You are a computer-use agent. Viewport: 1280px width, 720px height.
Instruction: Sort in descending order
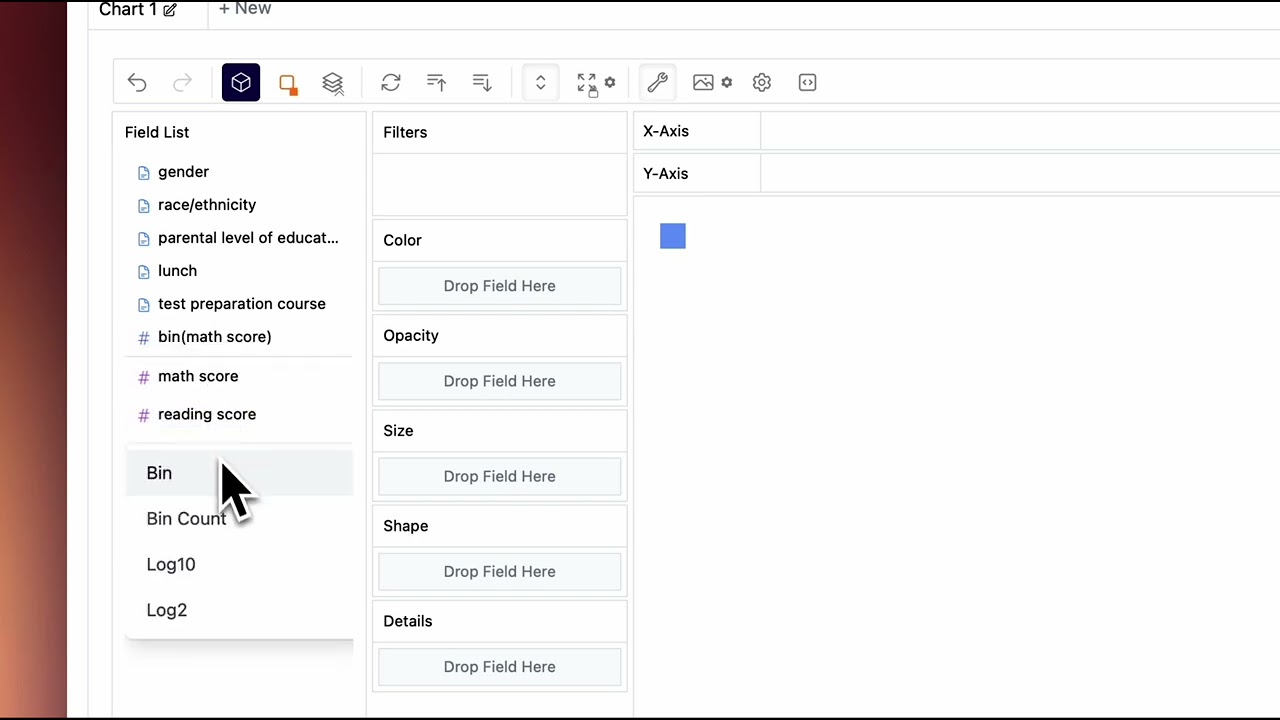(482, 83)
